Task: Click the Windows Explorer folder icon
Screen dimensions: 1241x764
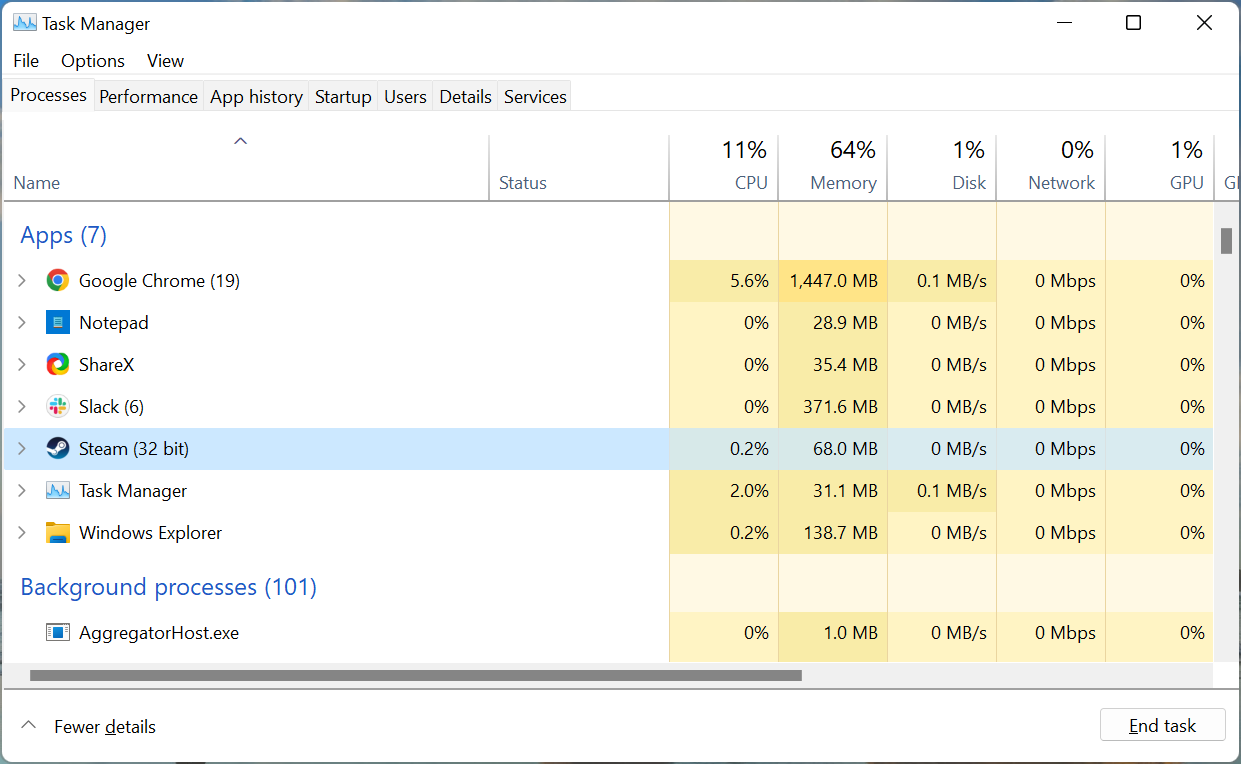Action: point(58,533)
